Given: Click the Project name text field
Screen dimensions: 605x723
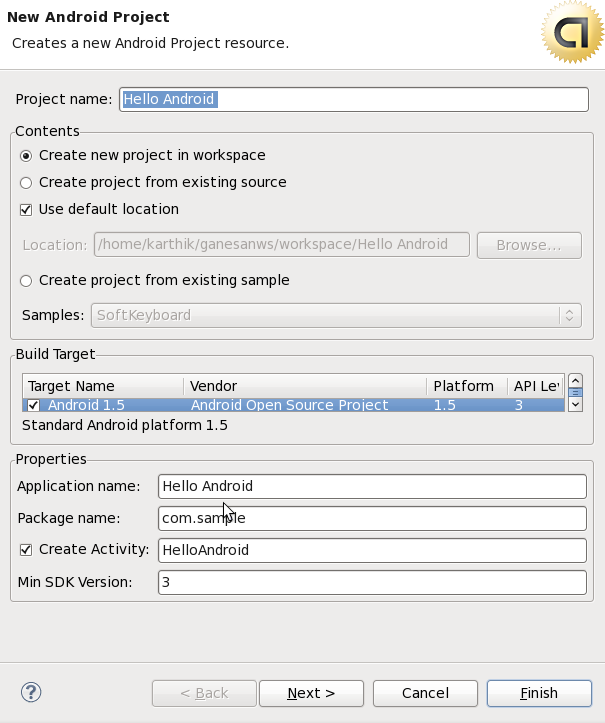Looking at the screenshot, I should 353,100.
